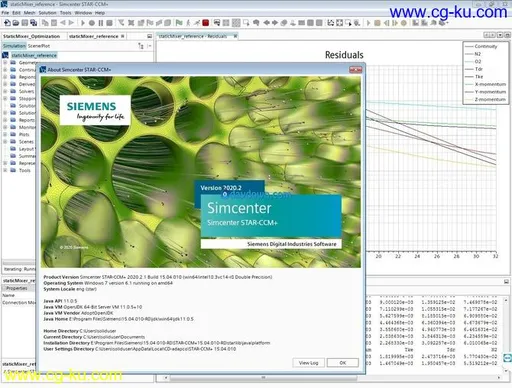This screenshot has width=512, height=388.
Task: Expand the Continua tree node
Action: (x=5, y=70)
